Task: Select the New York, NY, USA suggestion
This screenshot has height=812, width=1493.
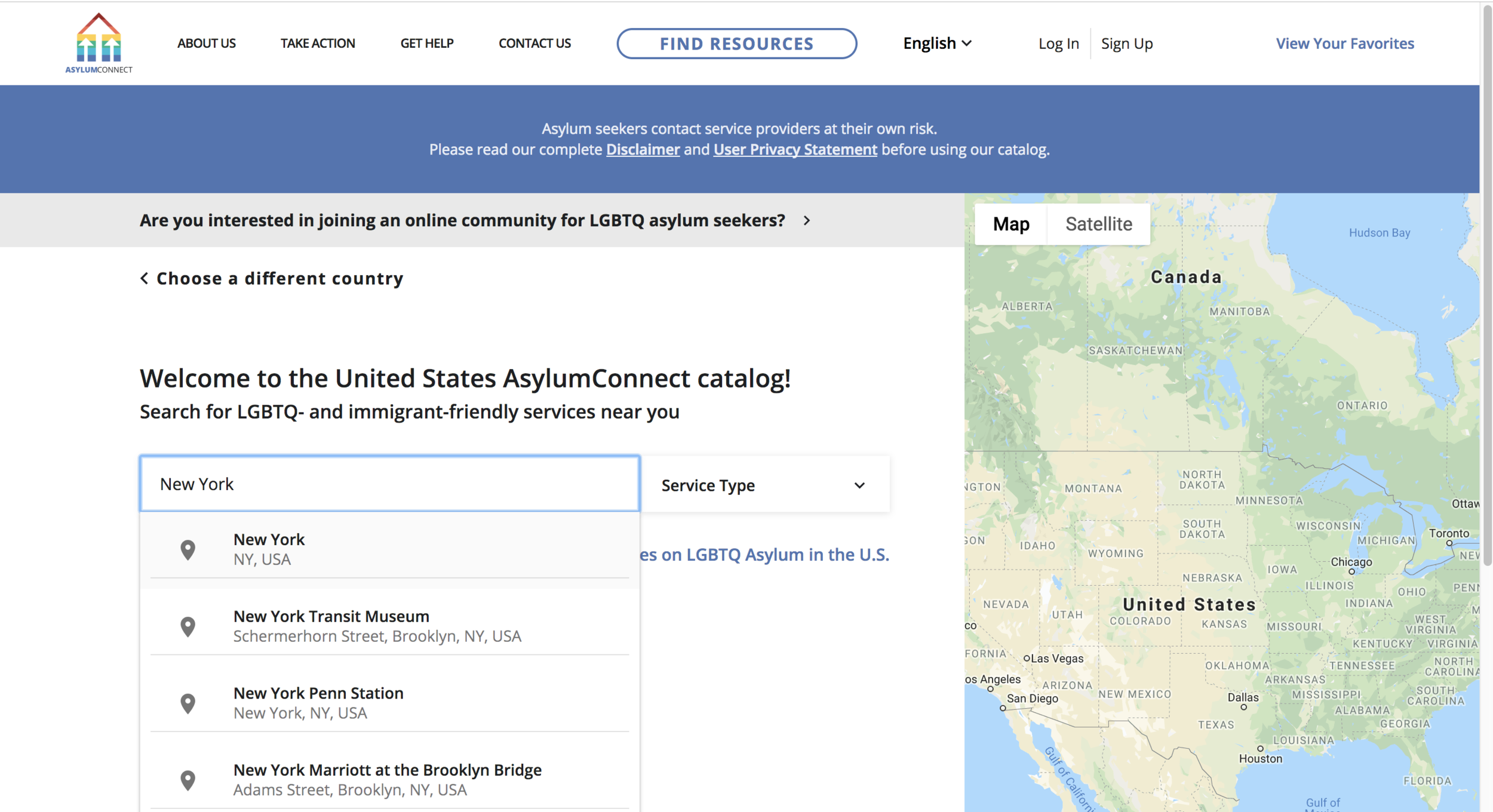Action: 390,550
